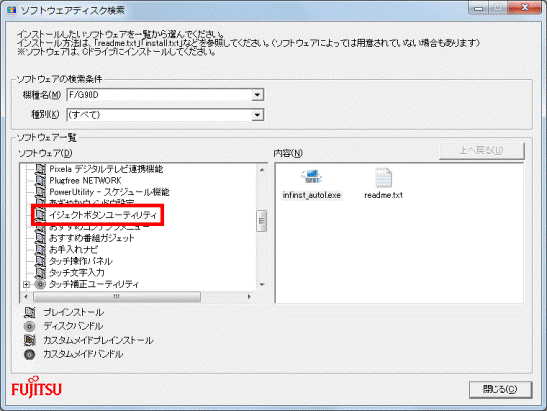Click the software list vertical scrollbar thumb
Image resolution: width=547 pixels, height=411 pixels.
point(262,221)
